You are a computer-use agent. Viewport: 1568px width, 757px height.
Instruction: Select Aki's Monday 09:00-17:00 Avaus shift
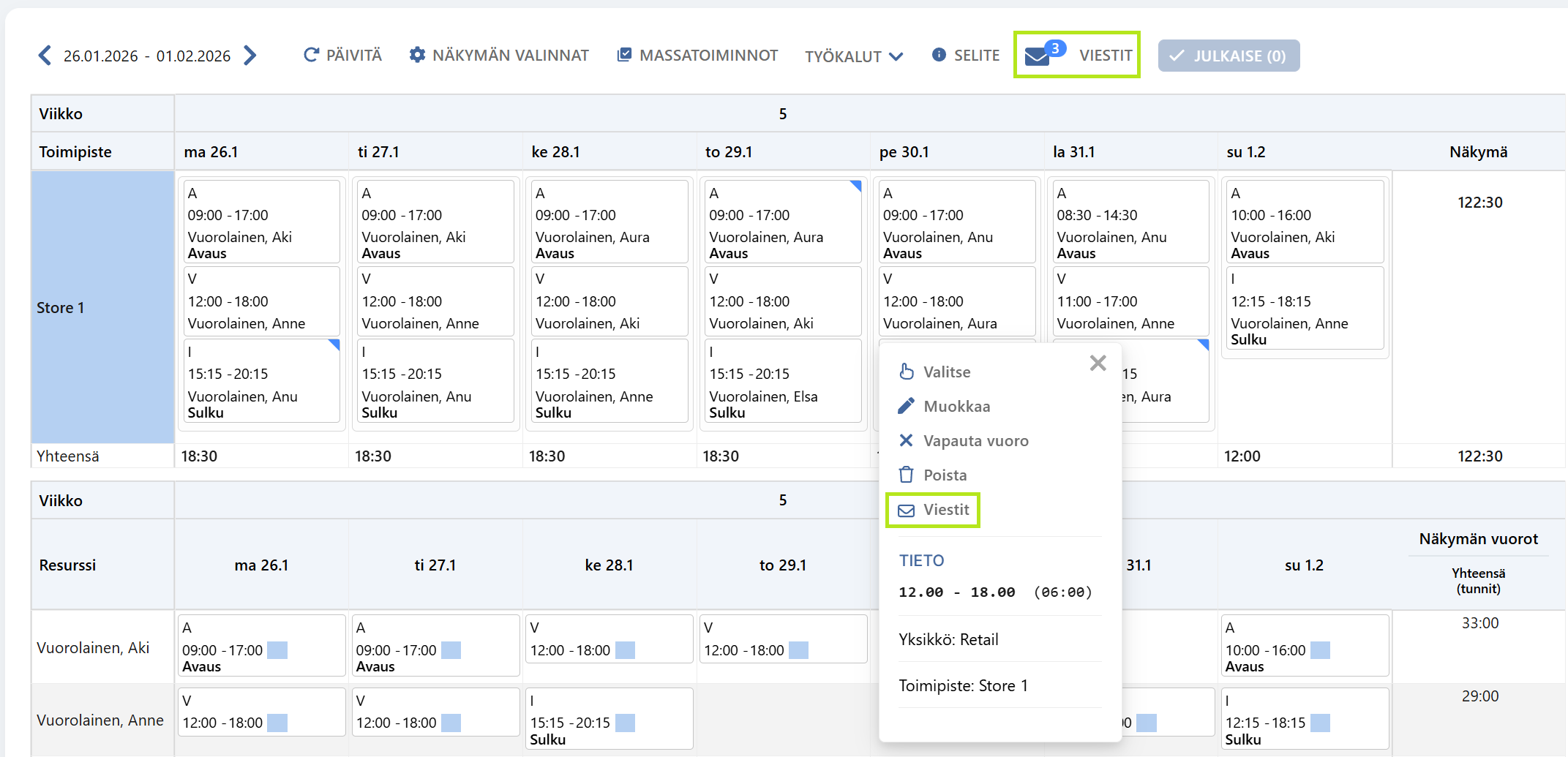(262, 222)
